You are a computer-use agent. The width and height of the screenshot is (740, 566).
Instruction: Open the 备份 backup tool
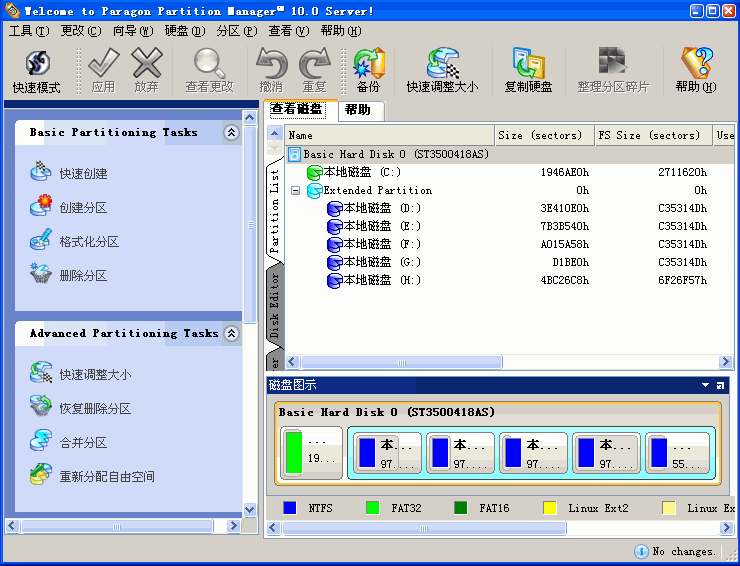(369, 71)
